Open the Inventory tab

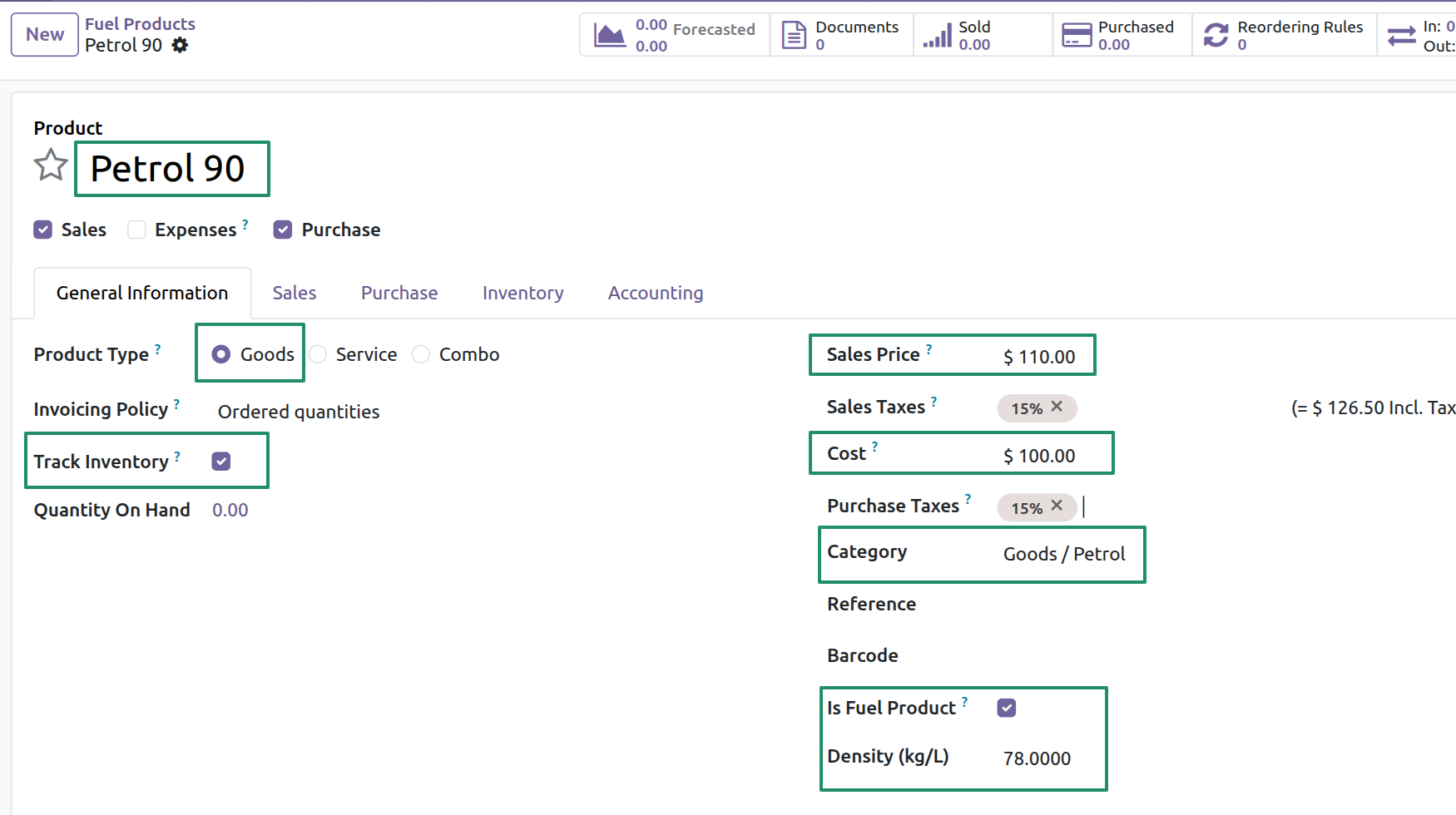pyautogui.click(x=523, y=293)
